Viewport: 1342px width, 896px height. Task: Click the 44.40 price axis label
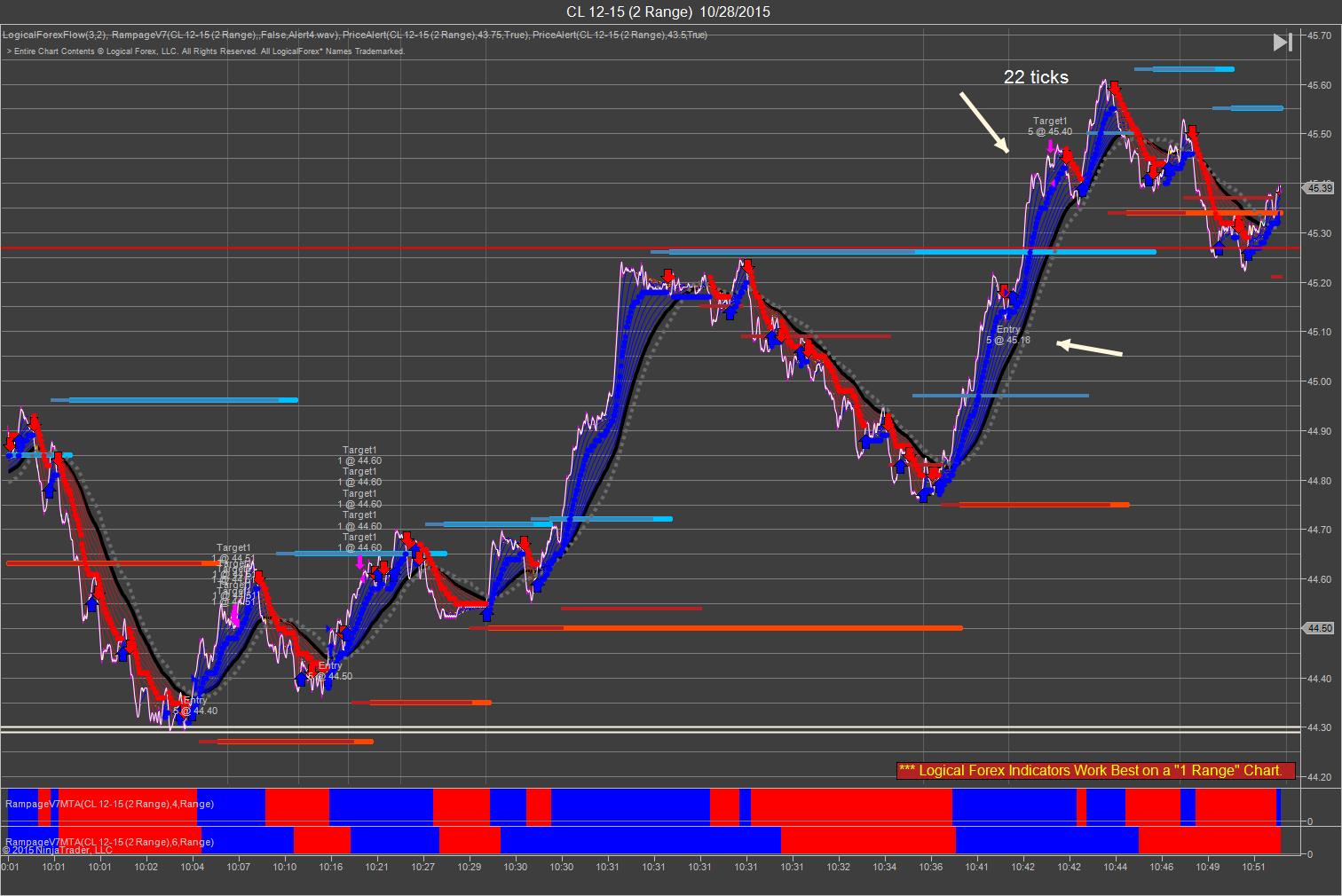1319,679
